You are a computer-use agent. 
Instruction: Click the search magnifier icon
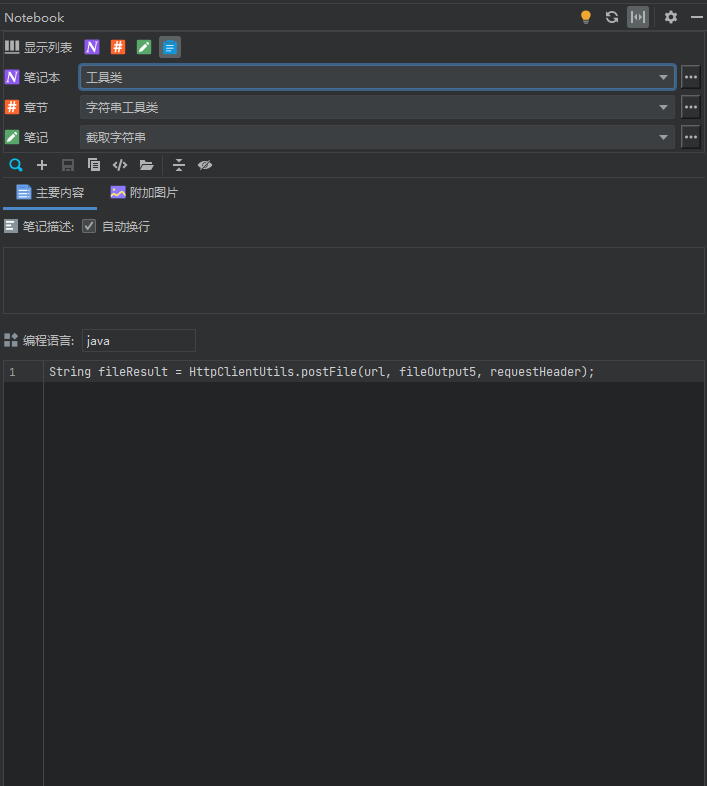[x=16, y=165]
